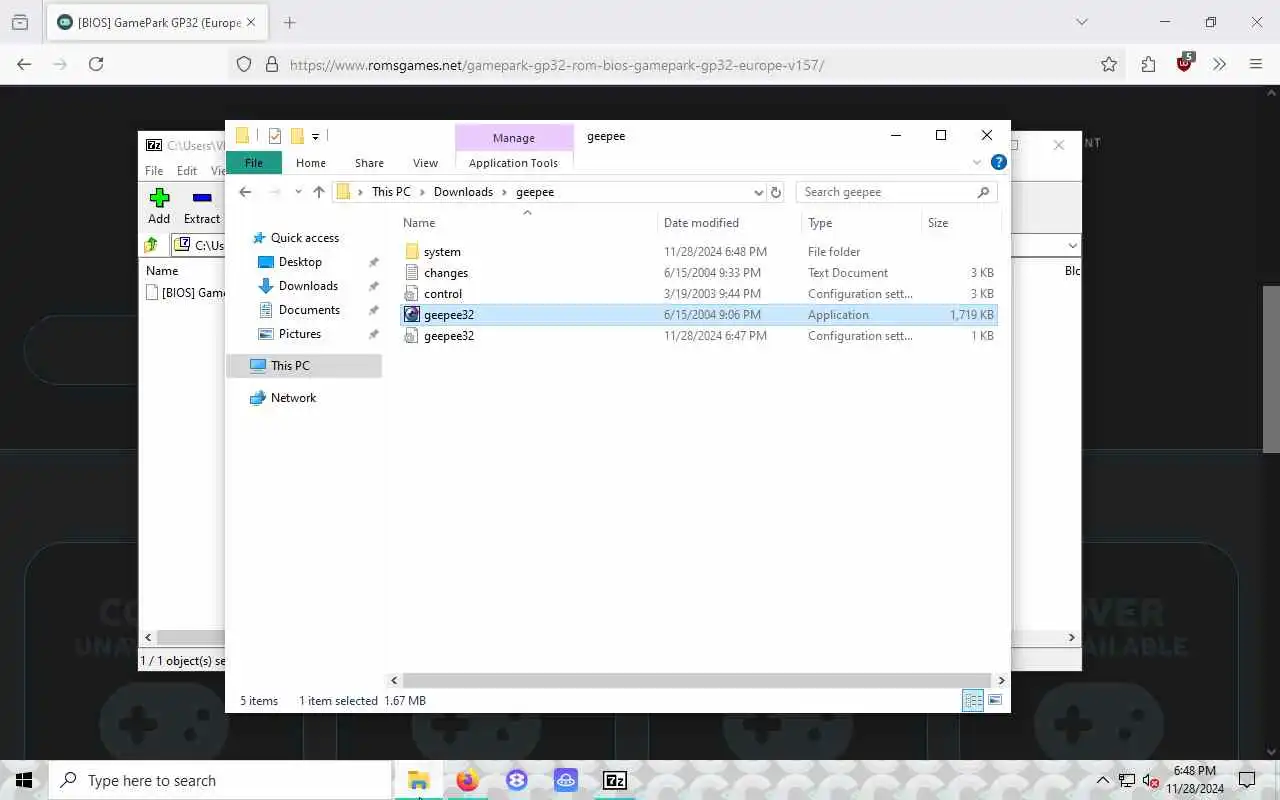This screenshot has width=1280, height=800.
Task: Open File Explorer from the taskbar
Action: (418, 780)
